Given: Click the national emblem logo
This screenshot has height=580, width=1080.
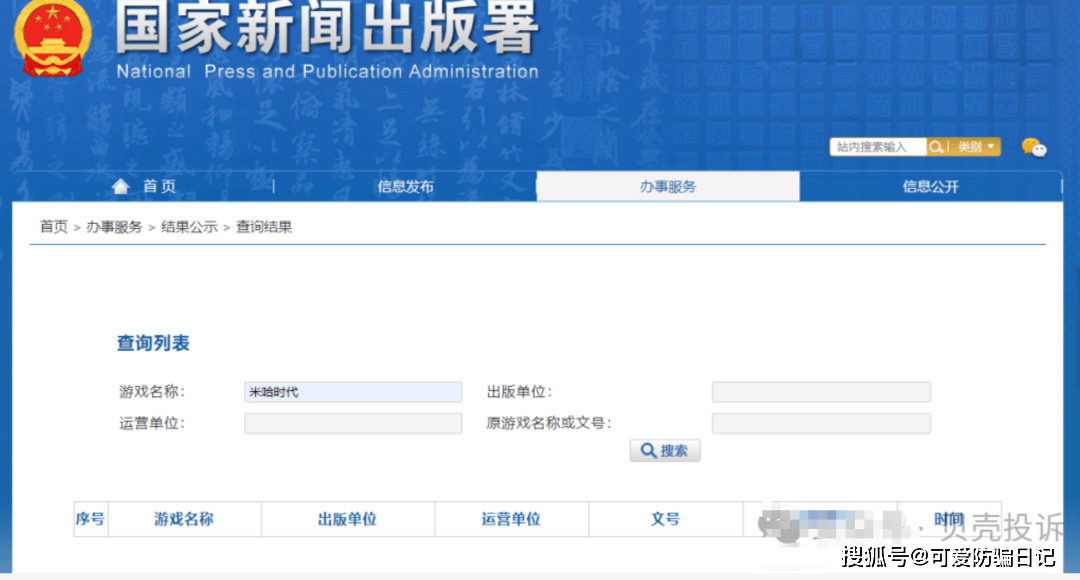Looking at the screenshot, I should (52, 38).
